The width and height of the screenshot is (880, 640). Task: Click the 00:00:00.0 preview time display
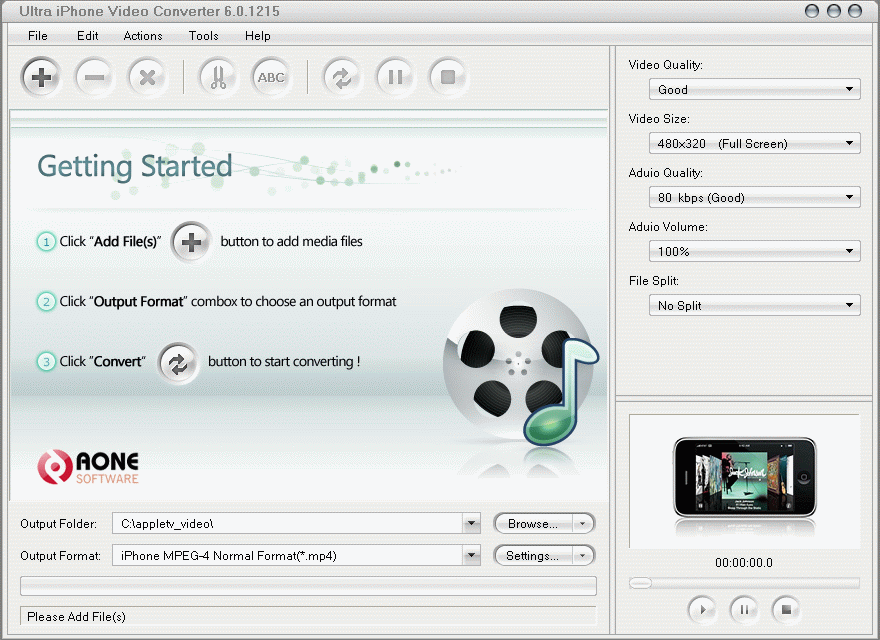coord(744,563)
